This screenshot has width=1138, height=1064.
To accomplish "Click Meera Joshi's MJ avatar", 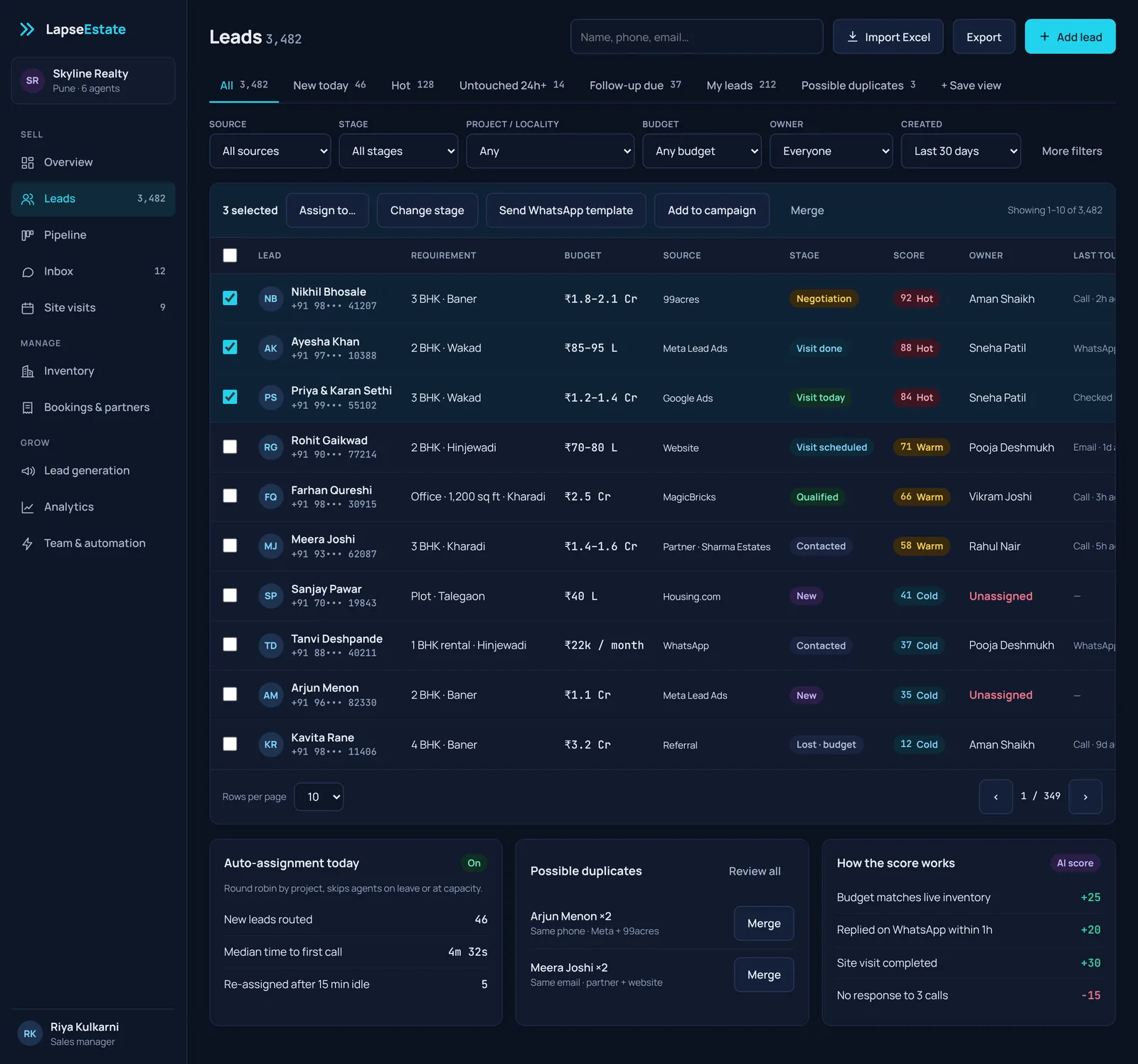I will tap(271, 546).
